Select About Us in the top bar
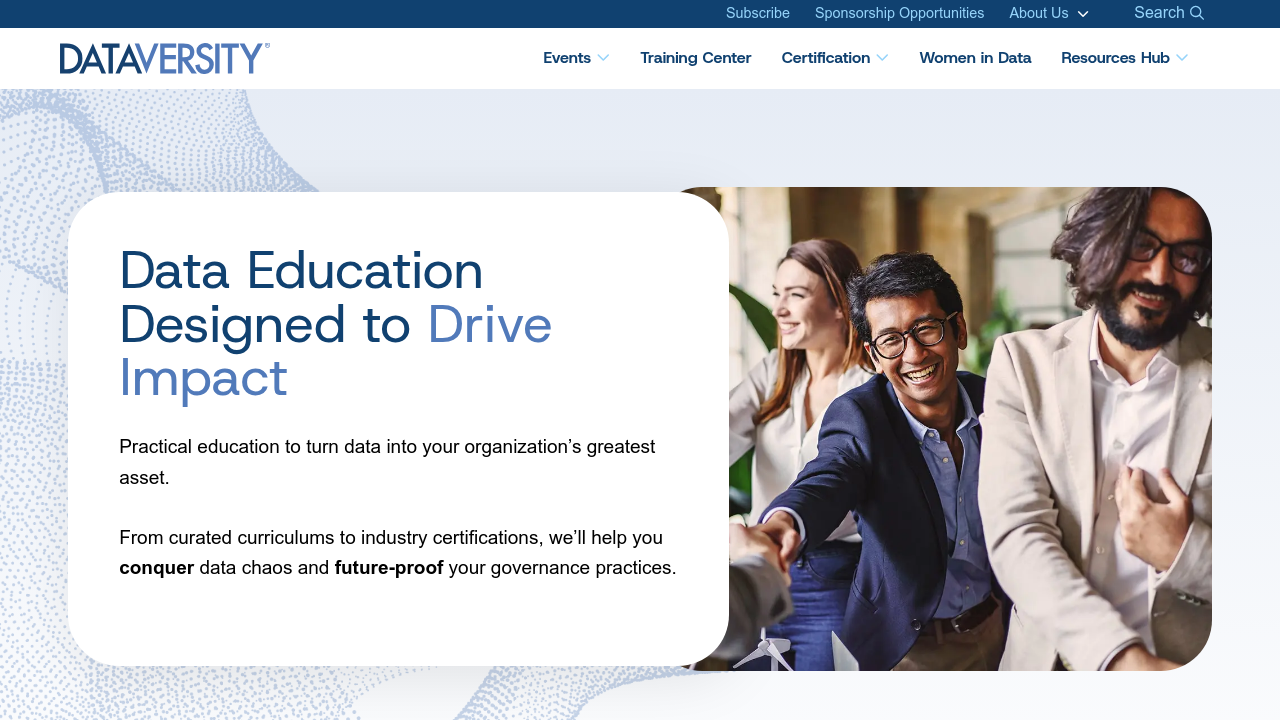Screen dimensions: 1280x720 (x=1038, y=13)
